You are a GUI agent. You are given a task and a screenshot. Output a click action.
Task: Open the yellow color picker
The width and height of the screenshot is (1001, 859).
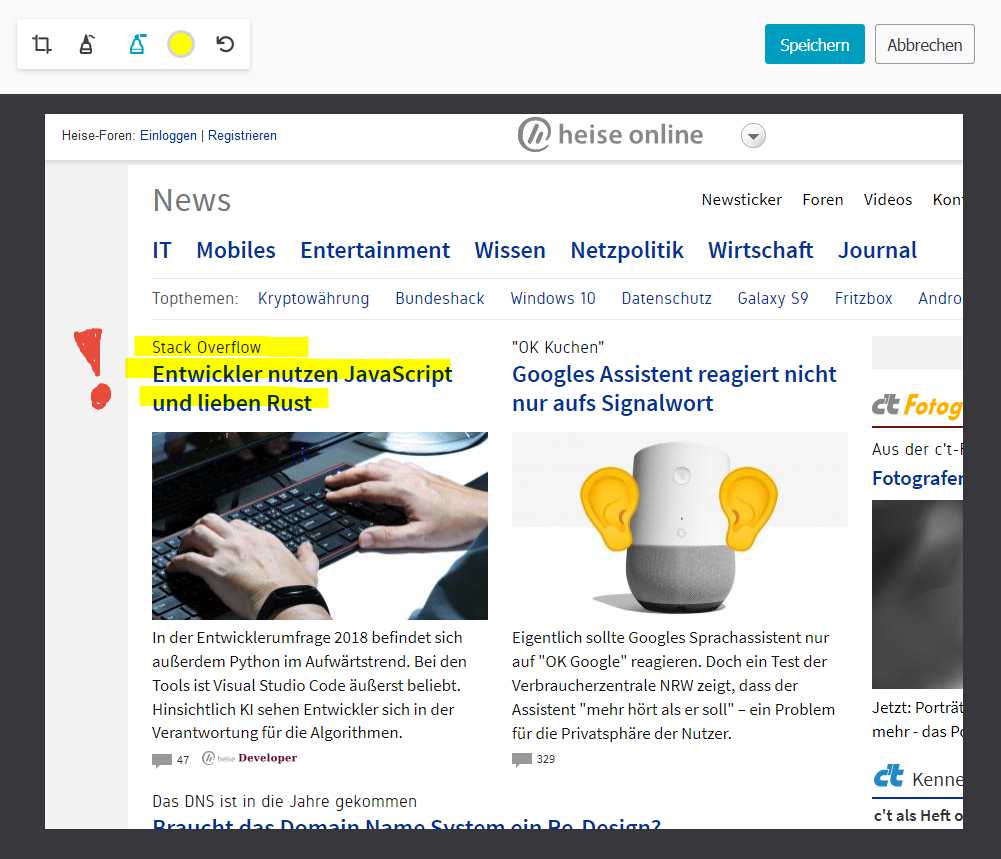[x=181, y=44]
